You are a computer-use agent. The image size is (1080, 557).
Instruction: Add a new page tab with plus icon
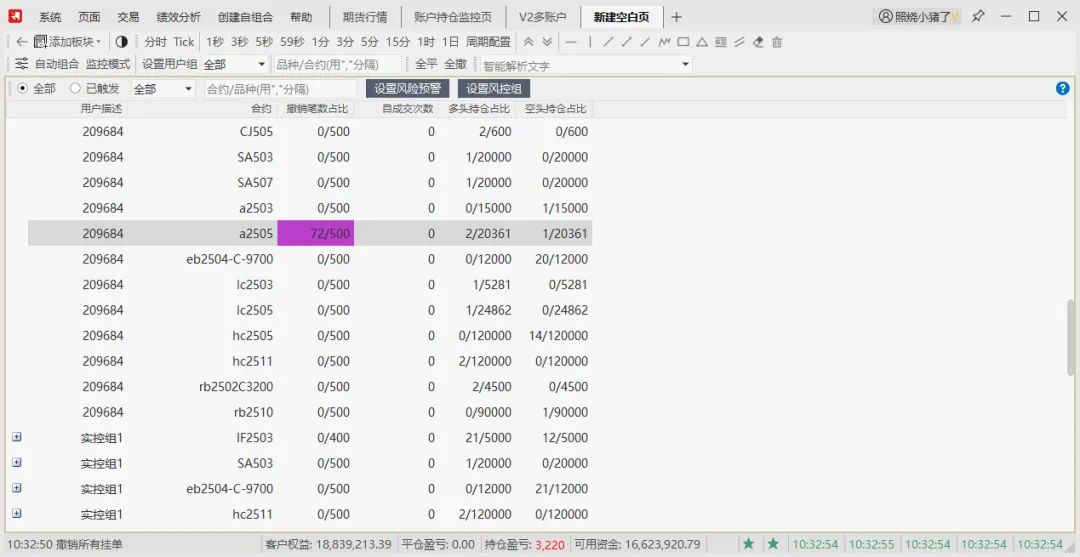pyautogui.click(x=676, y=17)
